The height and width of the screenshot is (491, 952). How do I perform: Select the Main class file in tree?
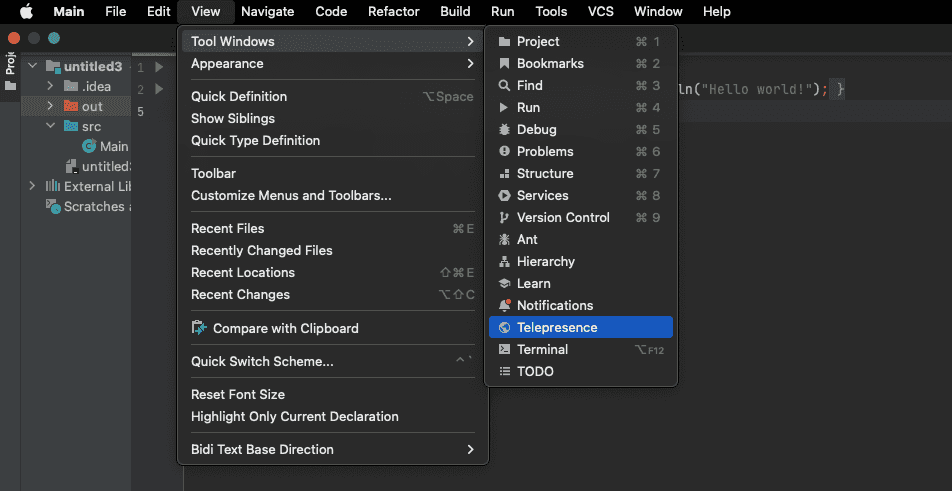107,146
